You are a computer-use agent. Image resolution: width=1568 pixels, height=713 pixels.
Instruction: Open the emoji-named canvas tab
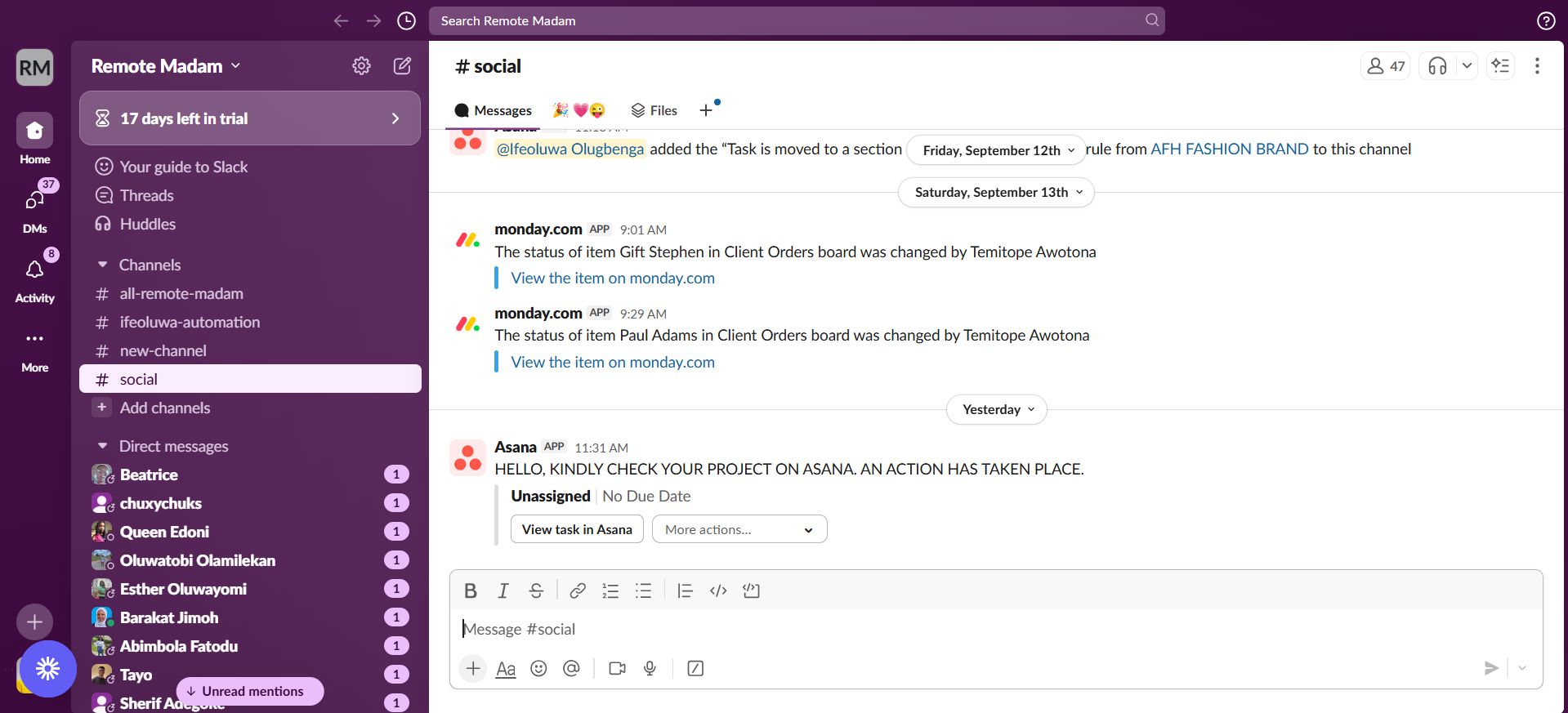[579, 110]
